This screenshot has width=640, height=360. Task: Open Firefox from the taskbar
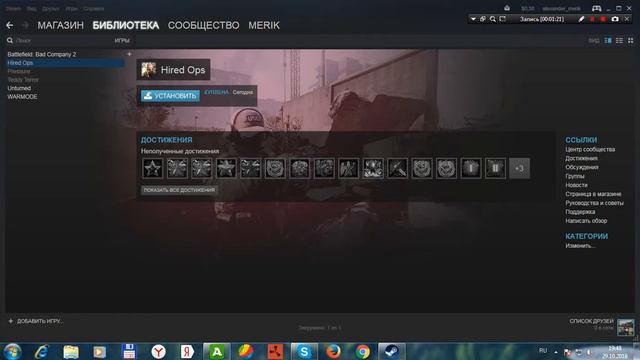pos(333,351)
